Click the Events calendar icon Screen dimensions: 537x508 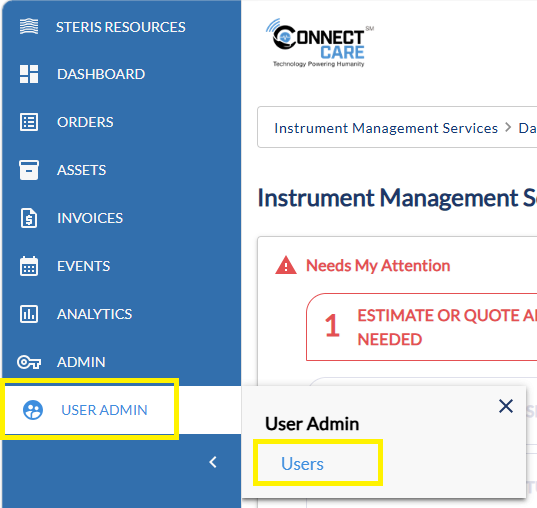[x=29, y=266]
